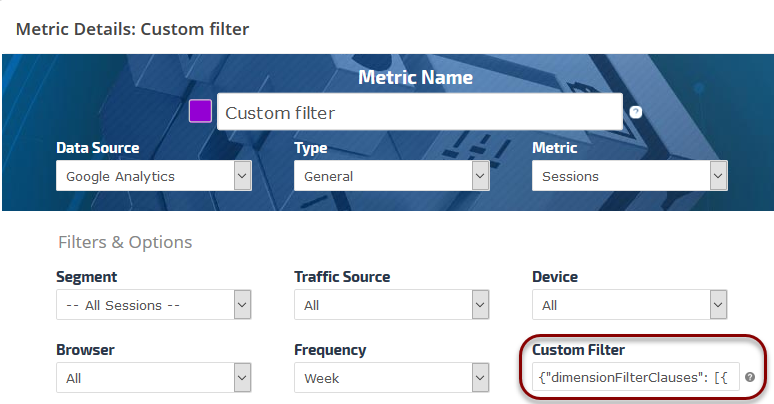Screen dimensions: 774x404
Task: Open the Data Source dropdown
Action: pos(153,176)
